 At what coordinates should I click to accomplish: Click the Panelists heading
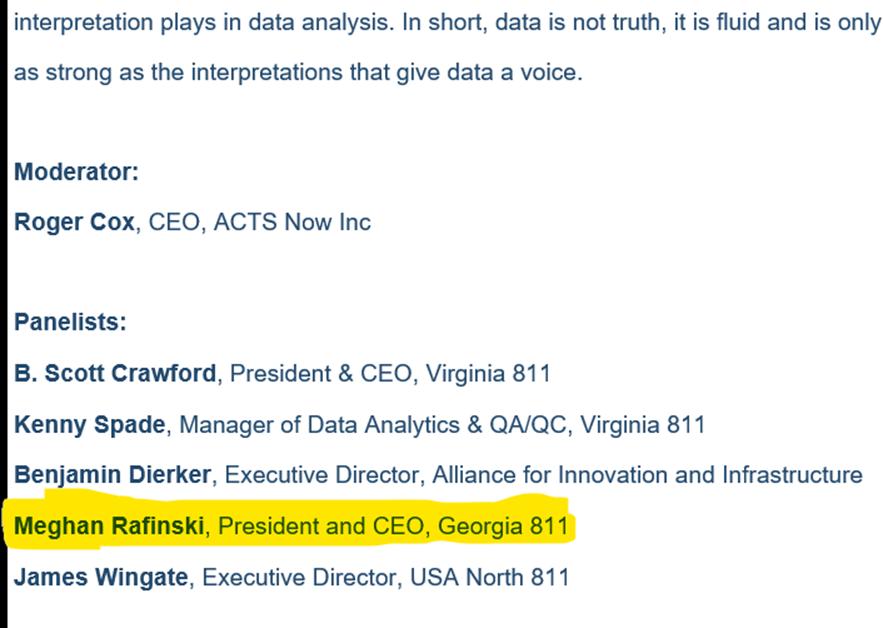[x=71, y=323]
